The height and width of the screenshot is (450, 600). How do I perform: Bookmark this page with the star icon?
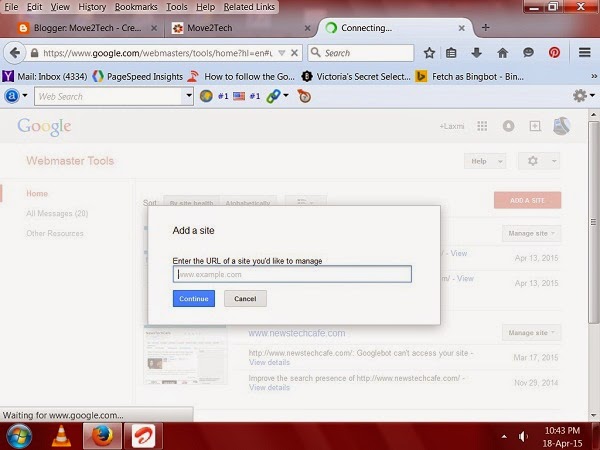coord(429,53)
